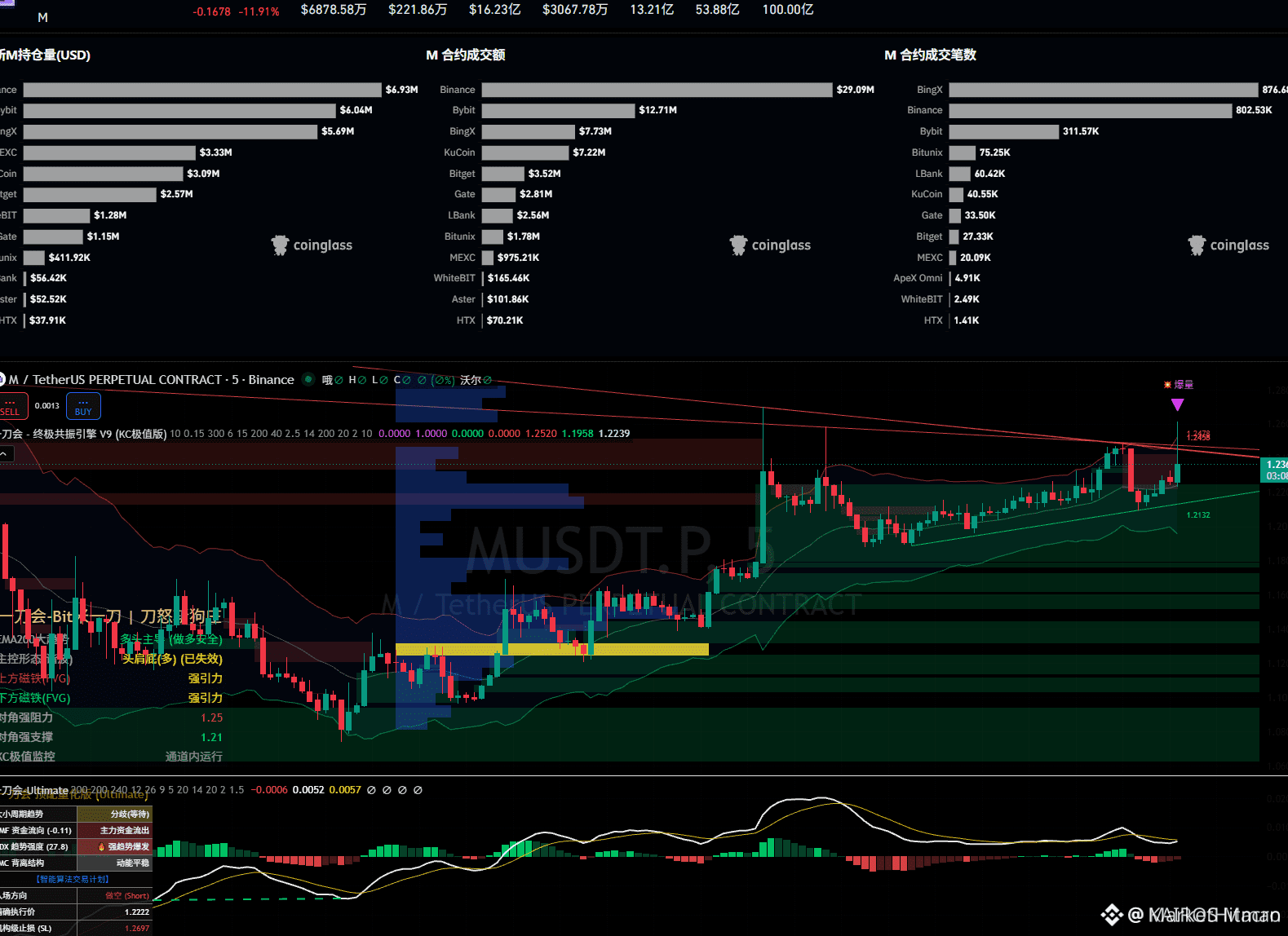Click the $6878.58万 value in the top row
This screenshot has height=936, width=1288.
pos(334,10)
